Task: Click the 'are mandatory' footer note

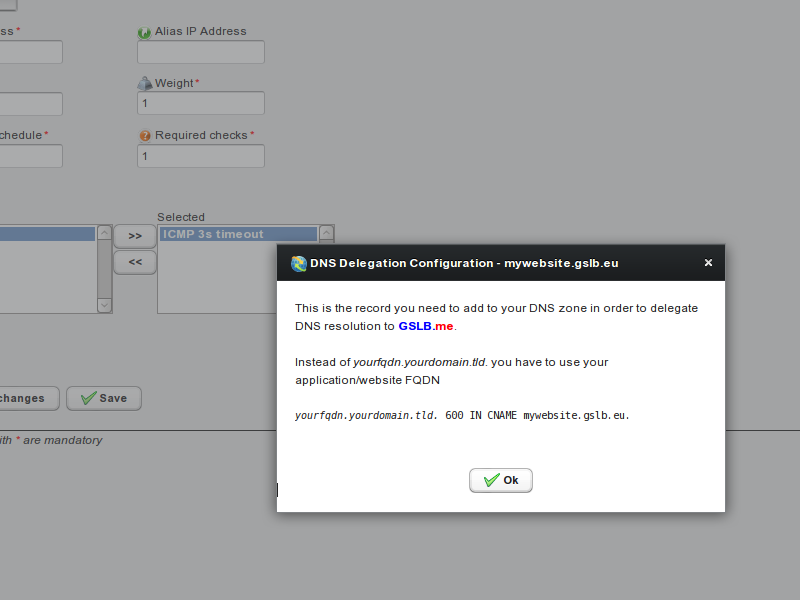Action: click(63, 440)
